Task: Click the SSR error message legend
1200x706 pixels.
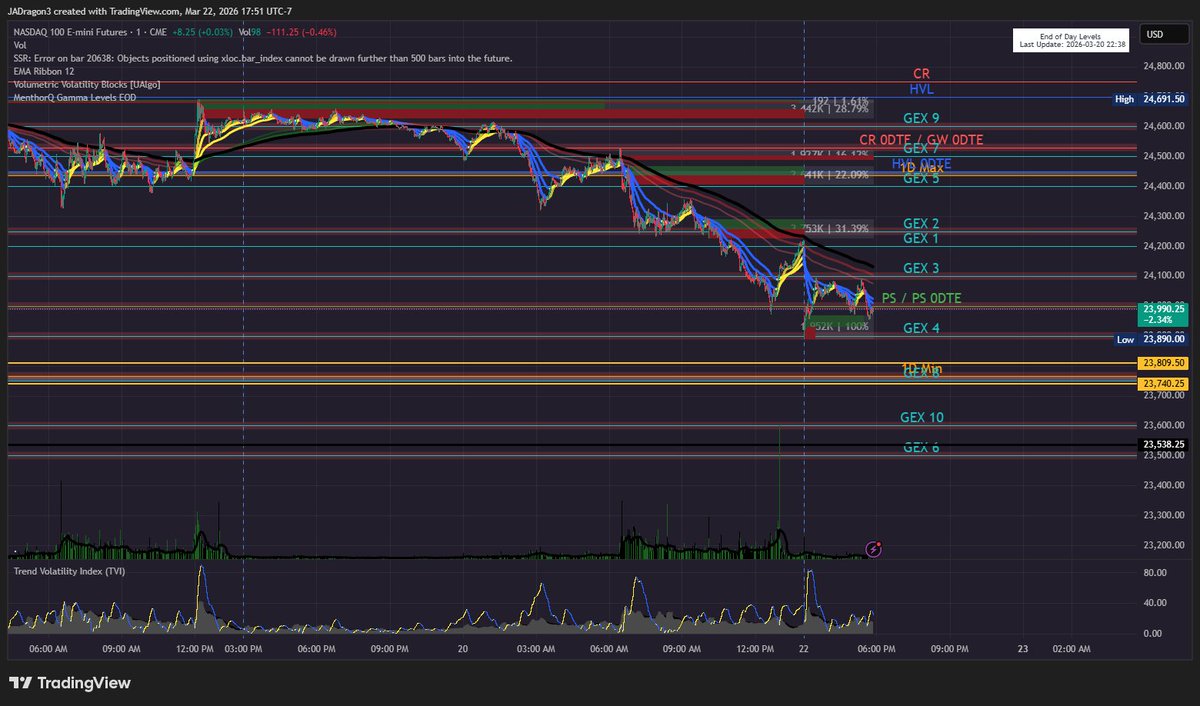Action: [263, 59]
